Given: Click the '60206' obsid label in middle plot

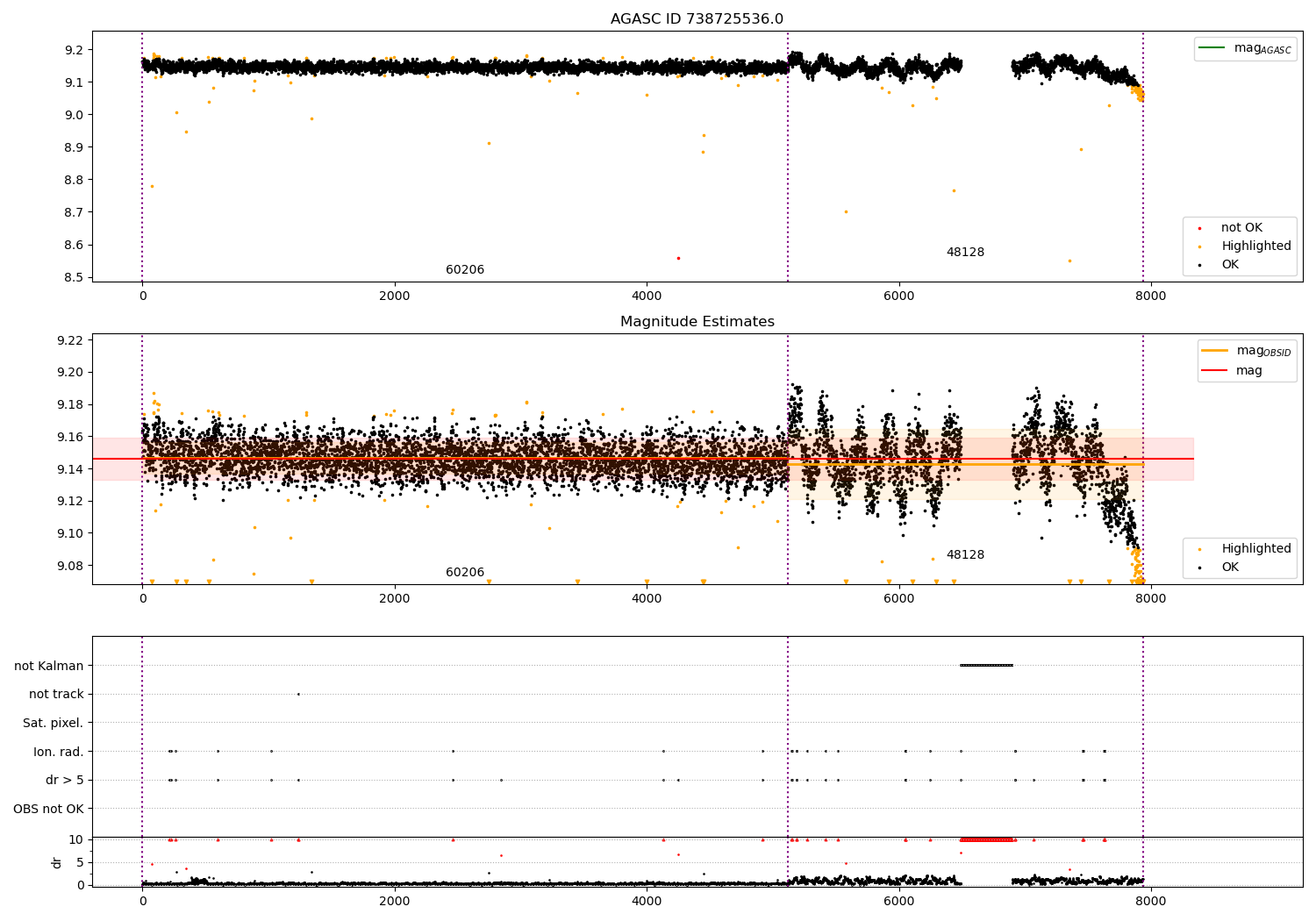Looking at the screenshot, I should (465, 573).
